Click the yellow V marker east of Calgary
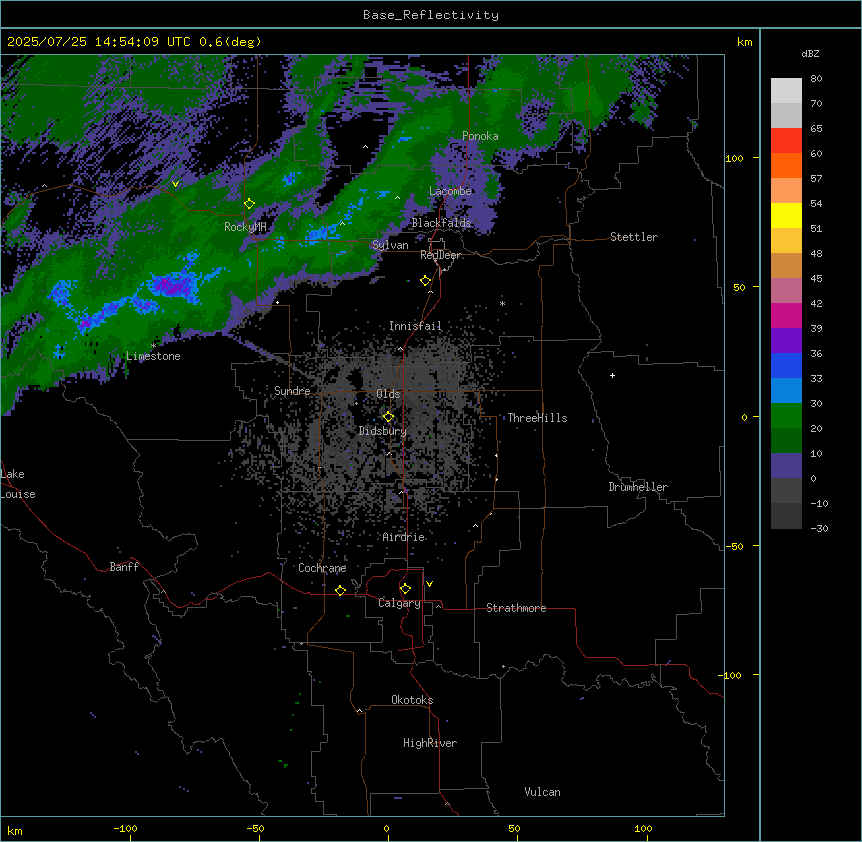Screen dimensions: 862x842 [x=429, y=584]
